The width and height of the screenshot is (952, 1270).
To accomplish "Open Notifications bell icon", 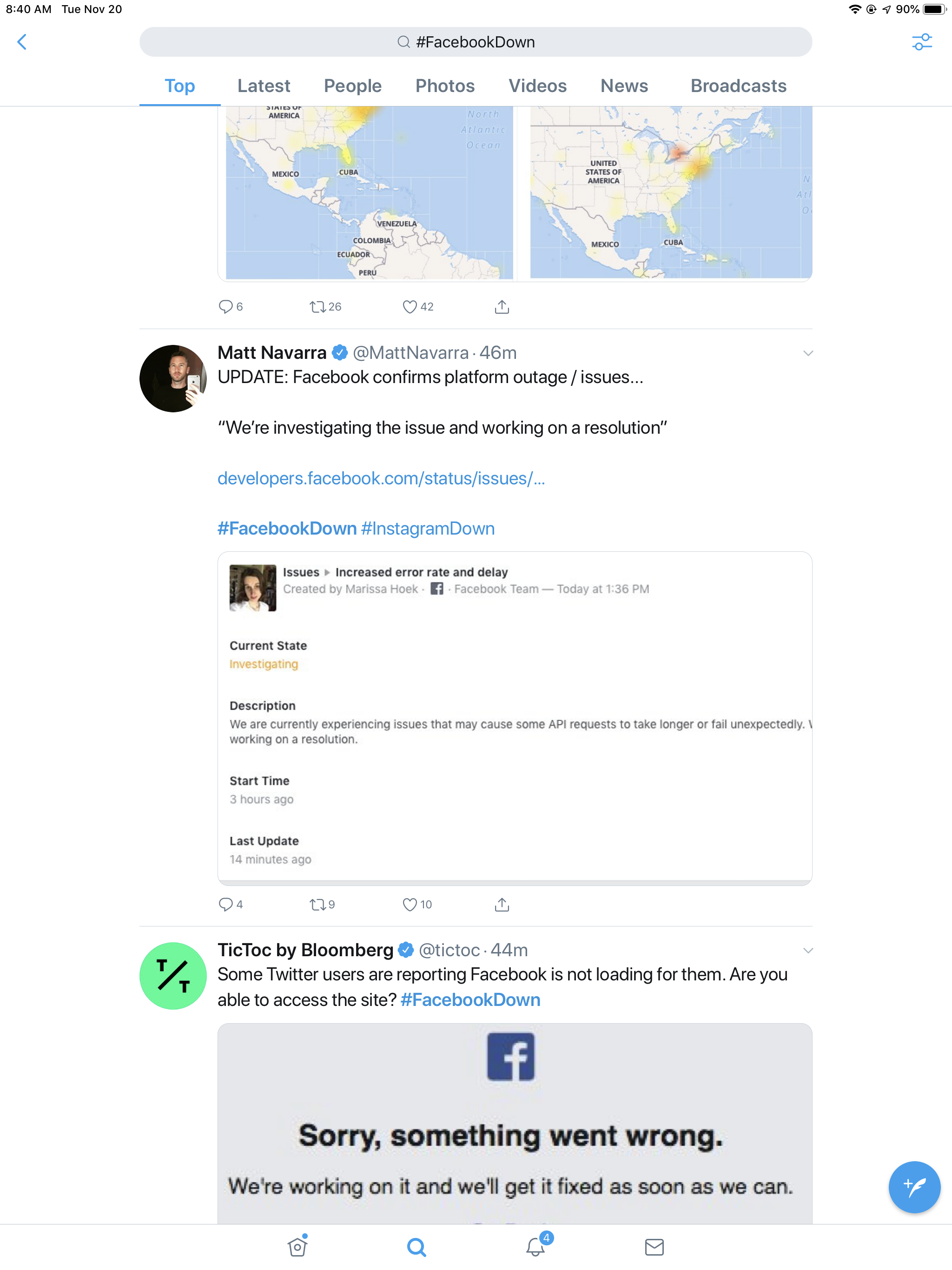I will (535, 1246).
